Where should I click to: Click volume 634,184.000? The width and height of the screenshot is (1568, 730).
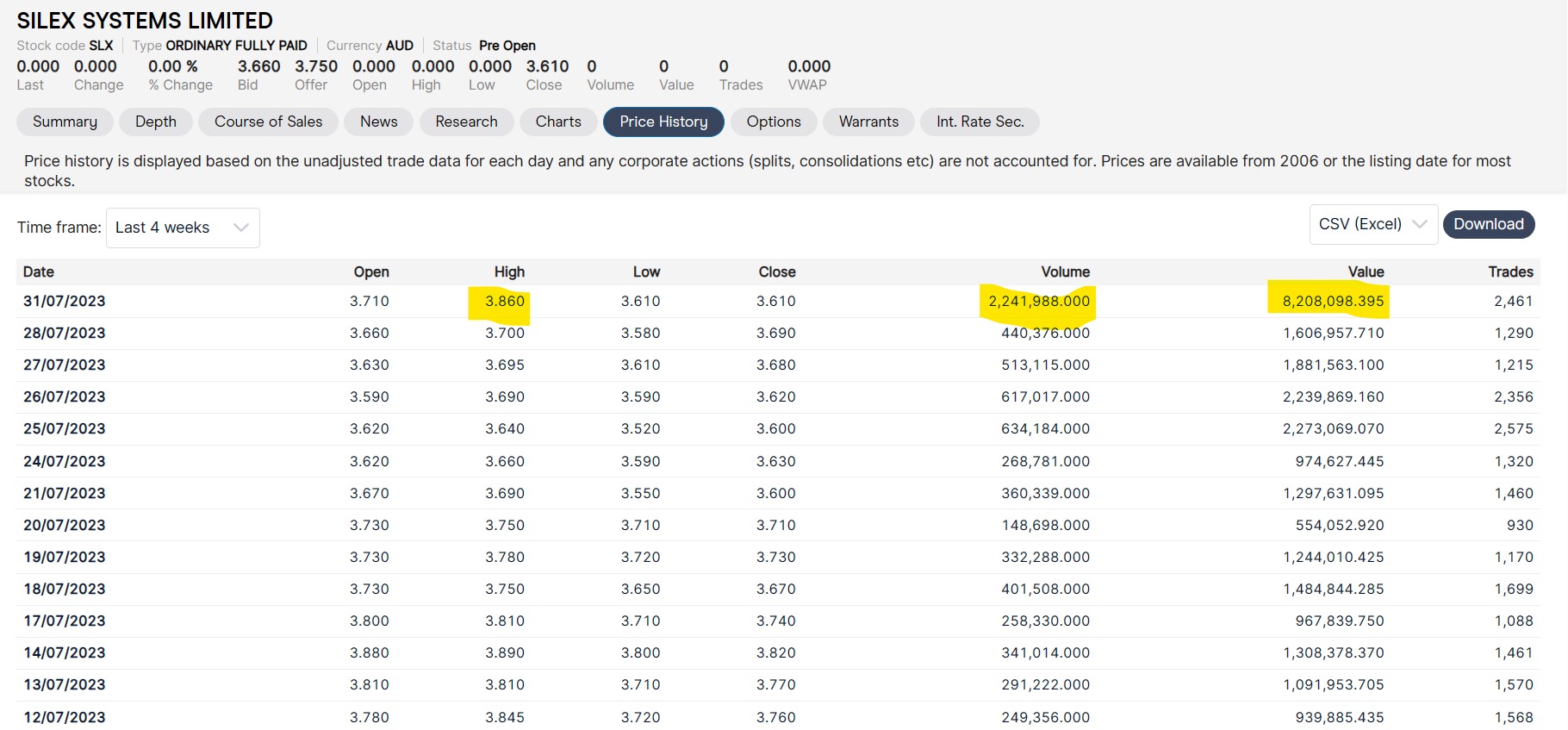click(x=1045, y=429)
